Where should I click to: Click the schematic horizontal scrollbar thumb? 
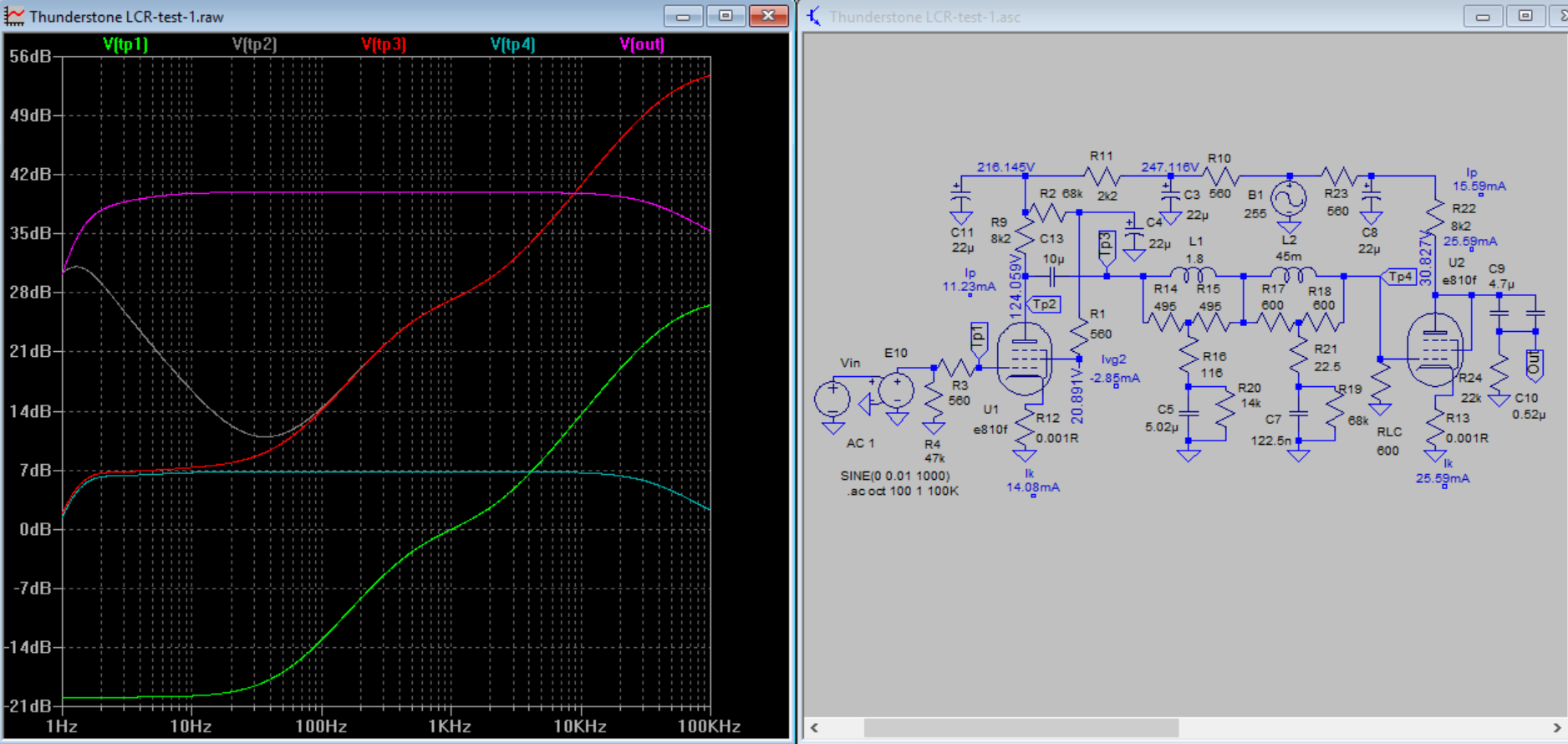[x=1021, y=727]
